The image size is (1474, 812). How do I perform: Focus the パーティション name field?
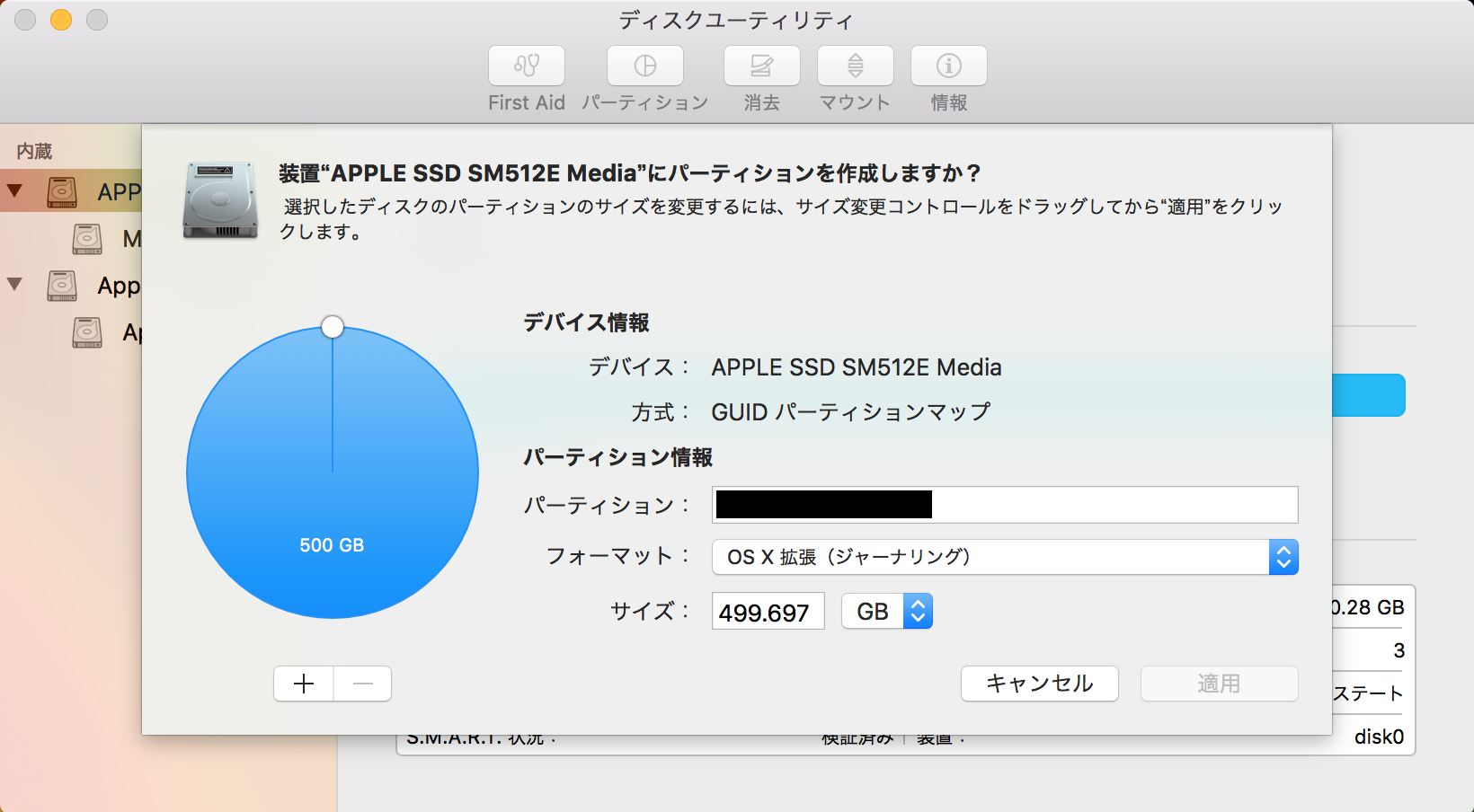pos(1005,505)
